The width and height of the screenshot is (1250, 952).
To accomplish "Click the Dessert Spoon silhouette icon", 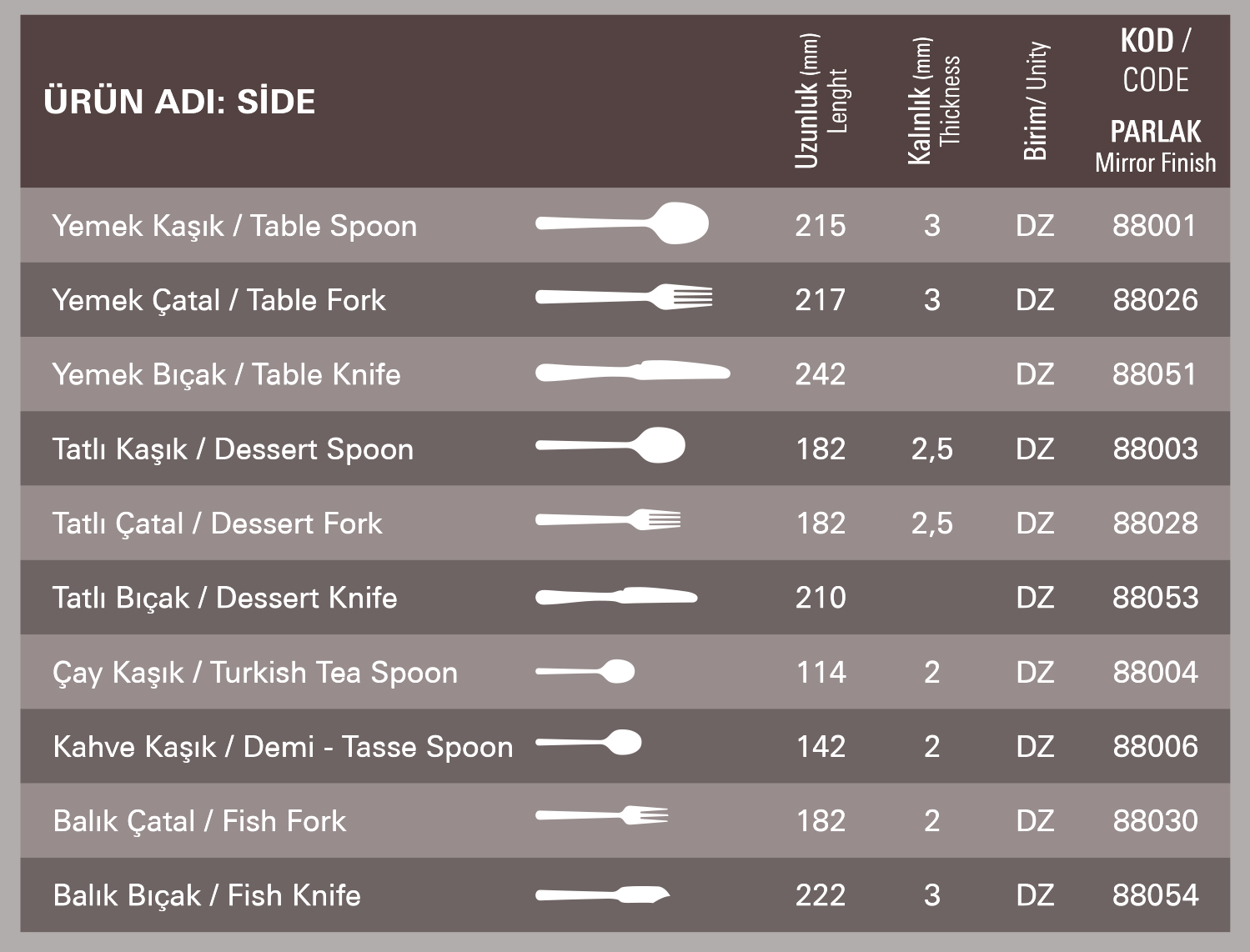I will (610, 445).
